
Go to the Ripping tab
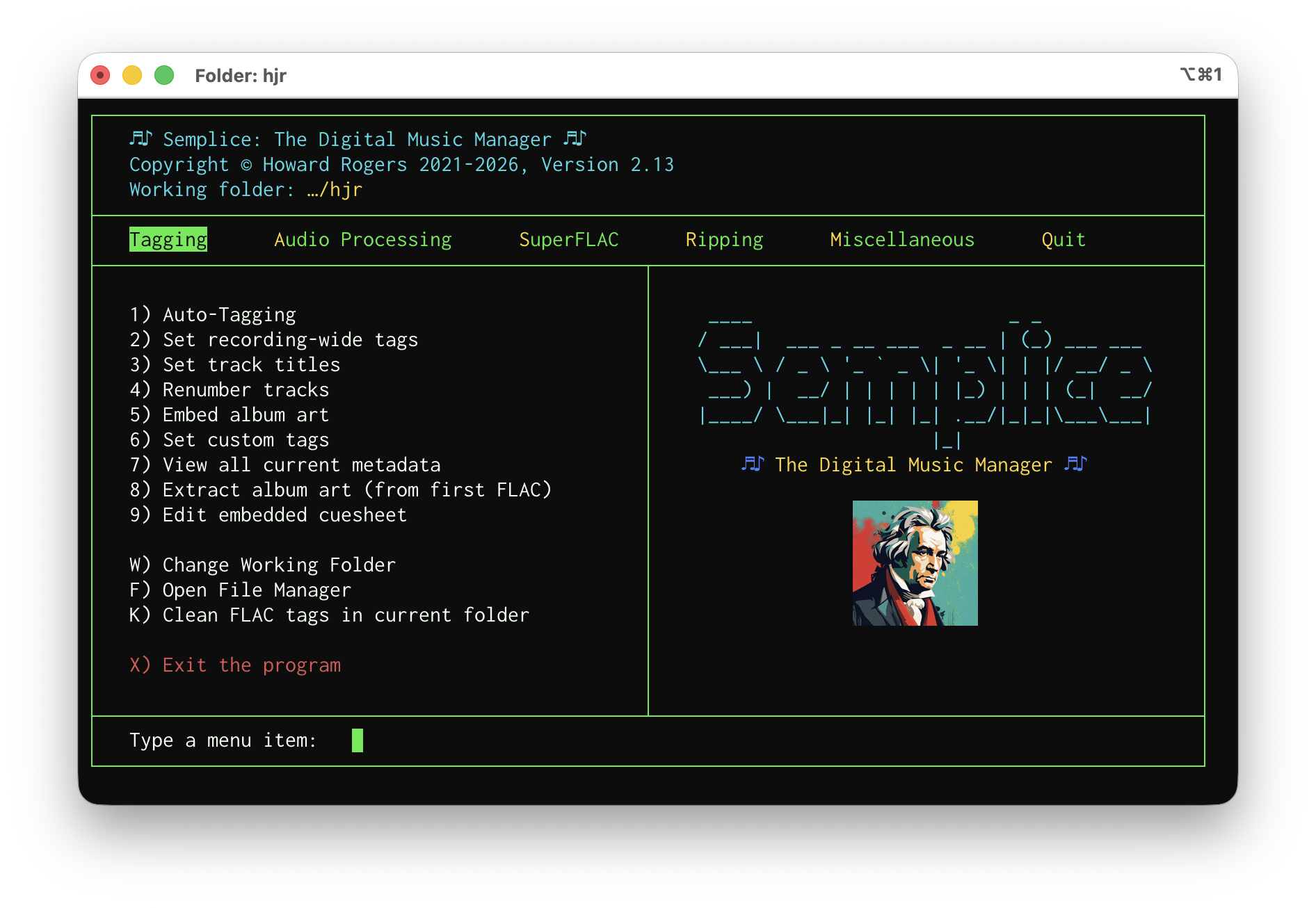point(724,240)
